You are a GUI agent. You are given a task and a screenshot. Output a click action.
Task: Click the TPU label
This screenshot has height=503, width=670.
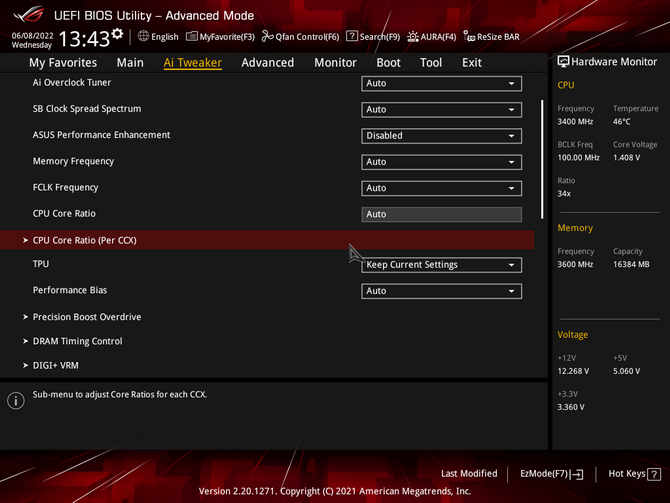coord(41,264)
